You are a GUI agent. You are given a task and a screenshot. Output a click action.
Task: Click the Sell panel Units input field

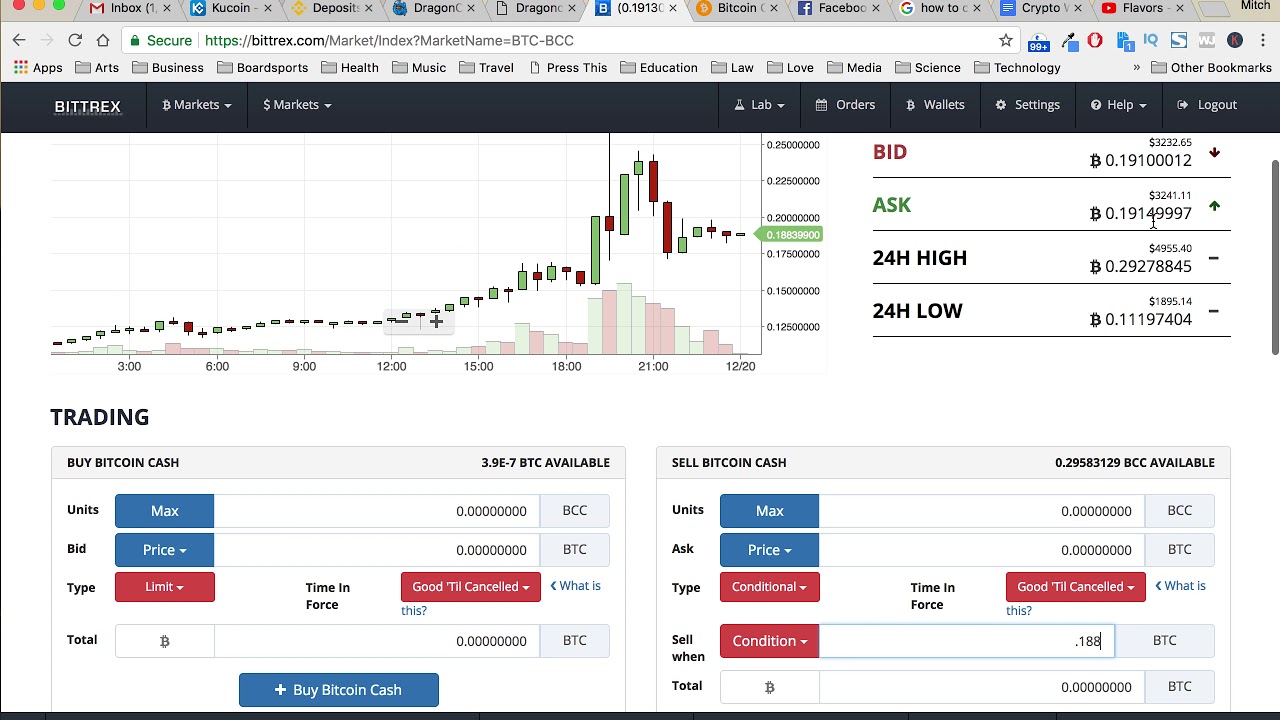pos(982,511)
